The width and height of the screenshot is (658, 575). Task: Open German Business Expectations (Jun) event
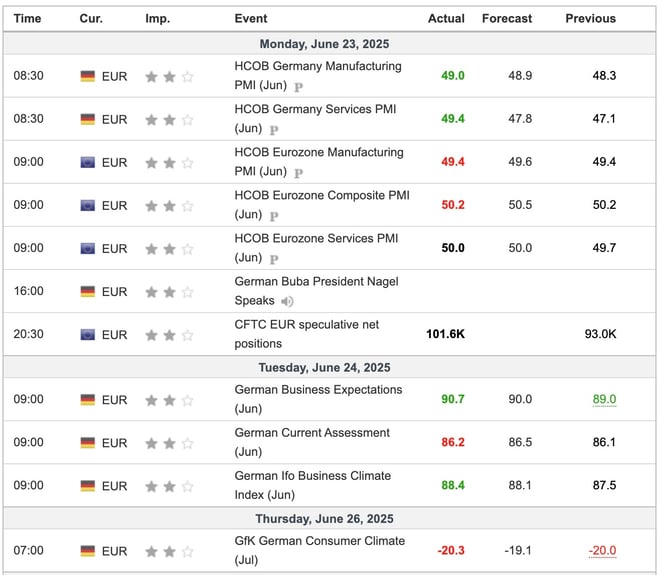pyautogui.click(x=318, y=399)
